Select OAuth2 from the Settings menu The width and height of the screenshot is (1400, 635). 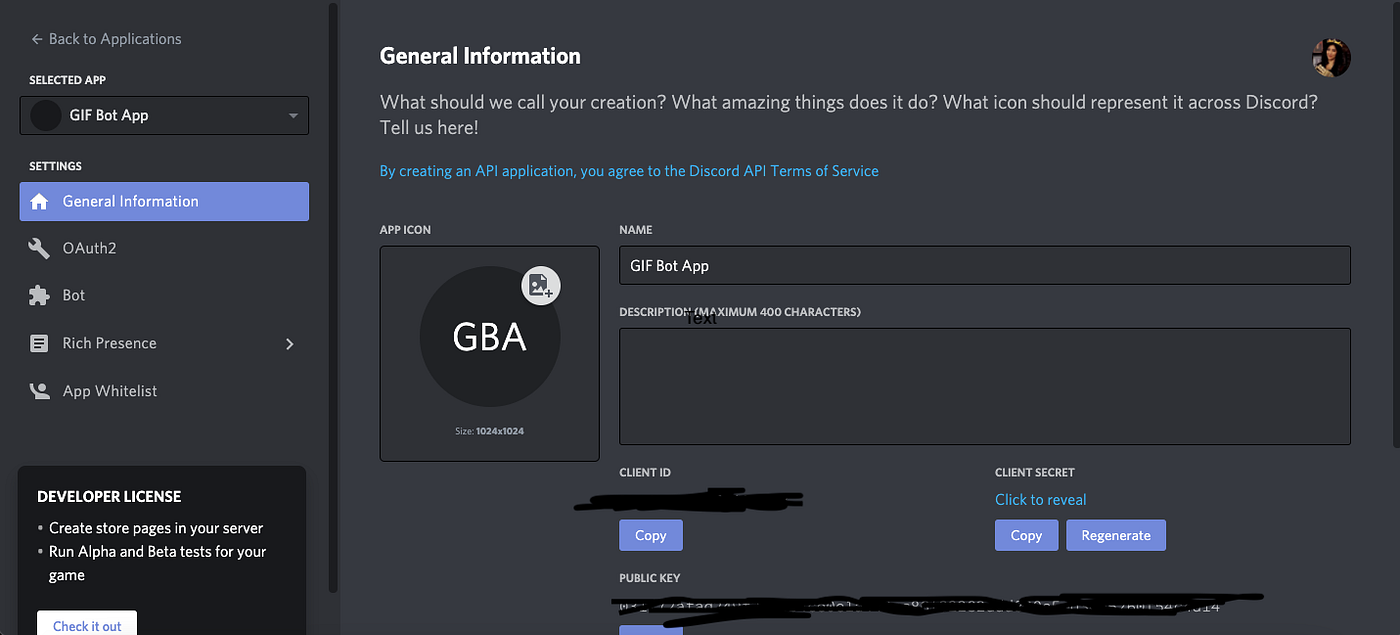tap(90, 247)
